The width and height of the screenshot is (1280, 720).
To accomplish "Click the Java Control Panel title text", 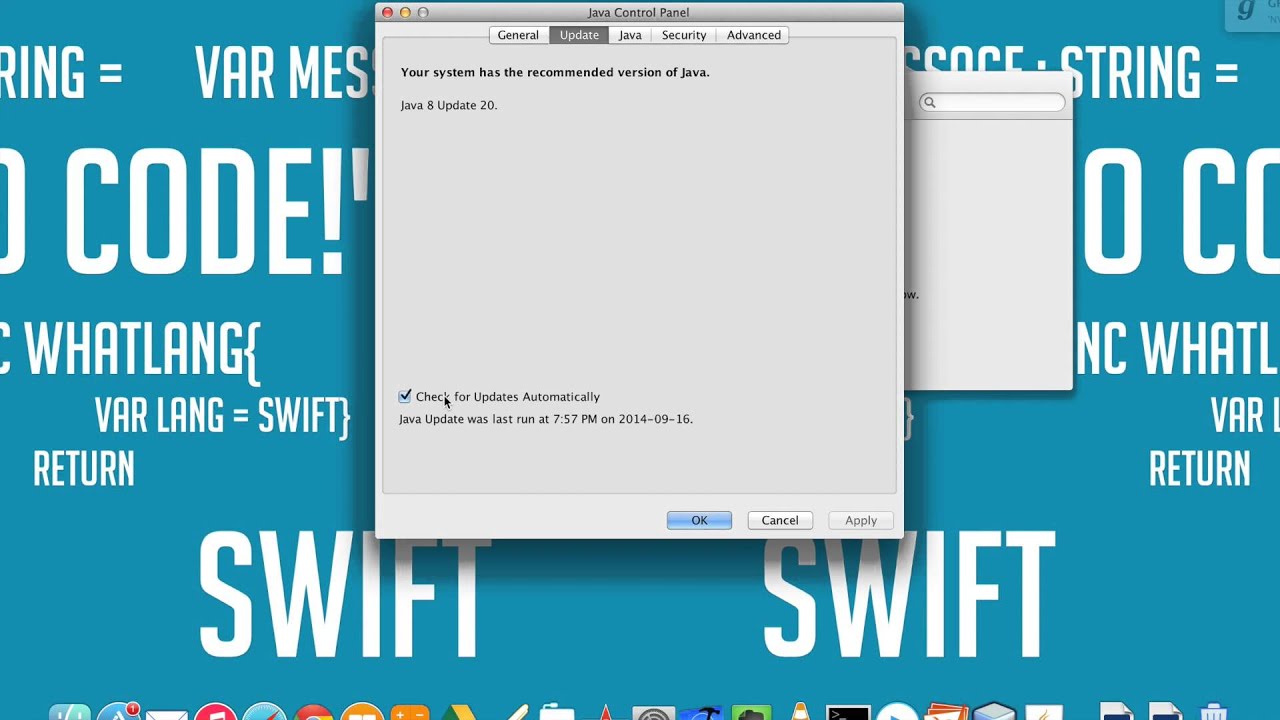I will (638, 13).
